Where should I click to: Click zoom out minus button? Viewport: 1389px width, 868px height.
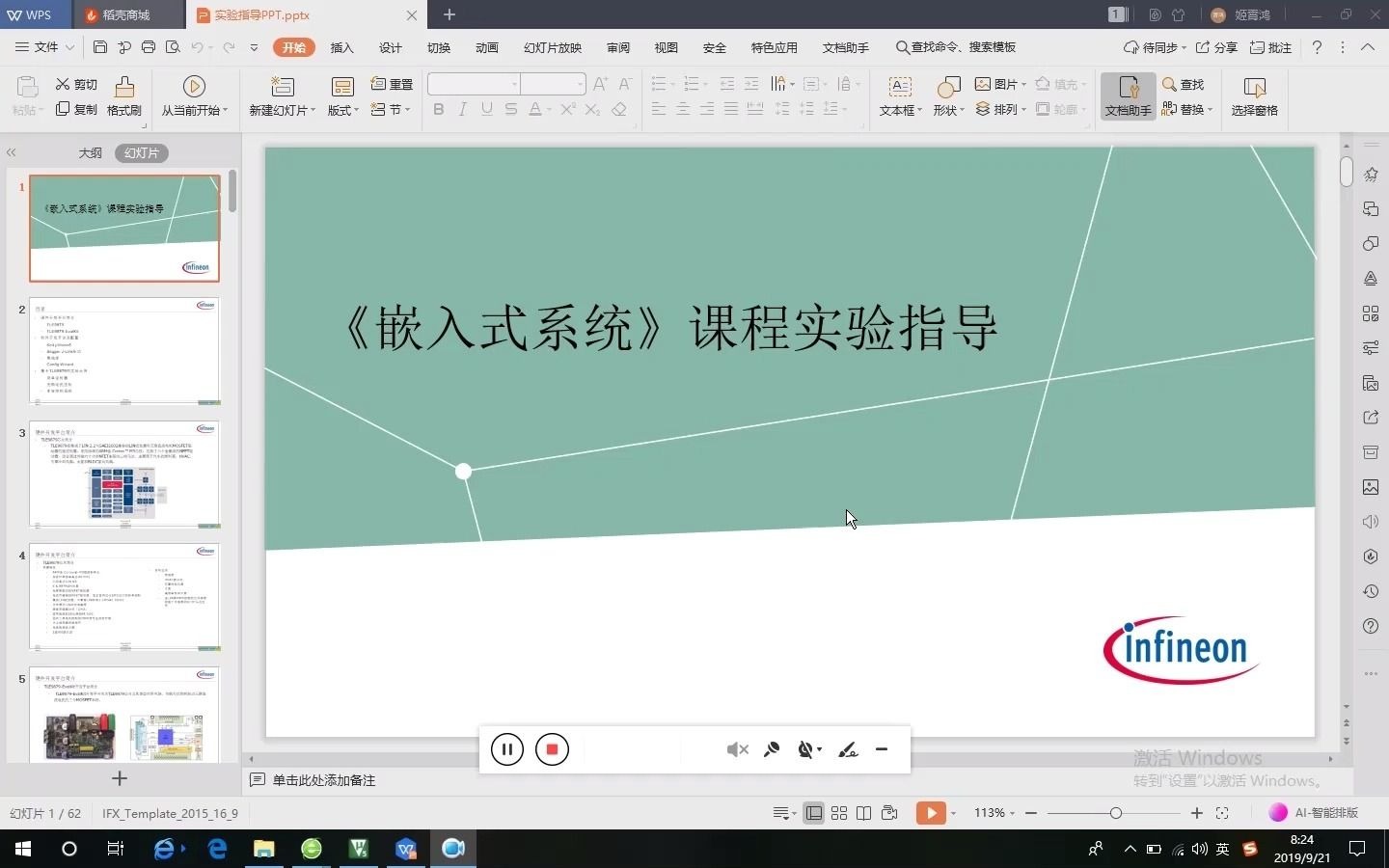point(1031,813)
